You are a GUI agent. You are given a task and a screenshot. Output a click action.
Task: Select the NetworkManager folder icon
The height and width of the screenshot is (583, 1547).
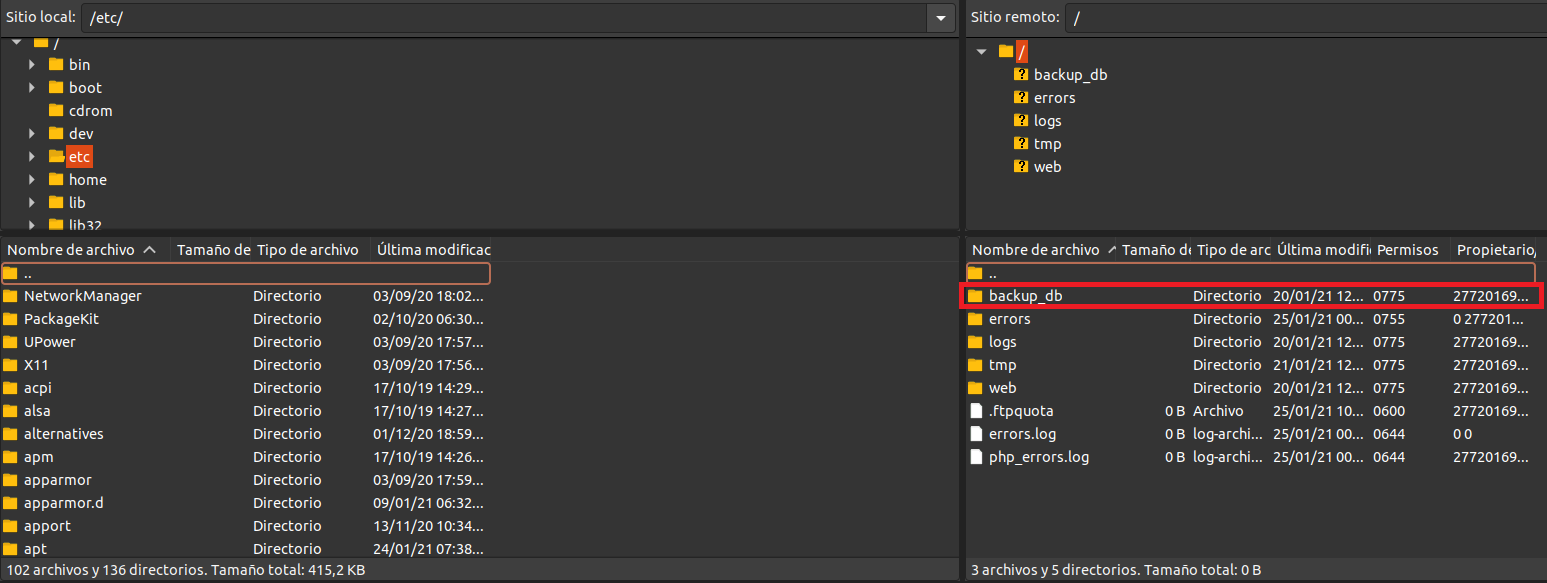tap(11, 296)
